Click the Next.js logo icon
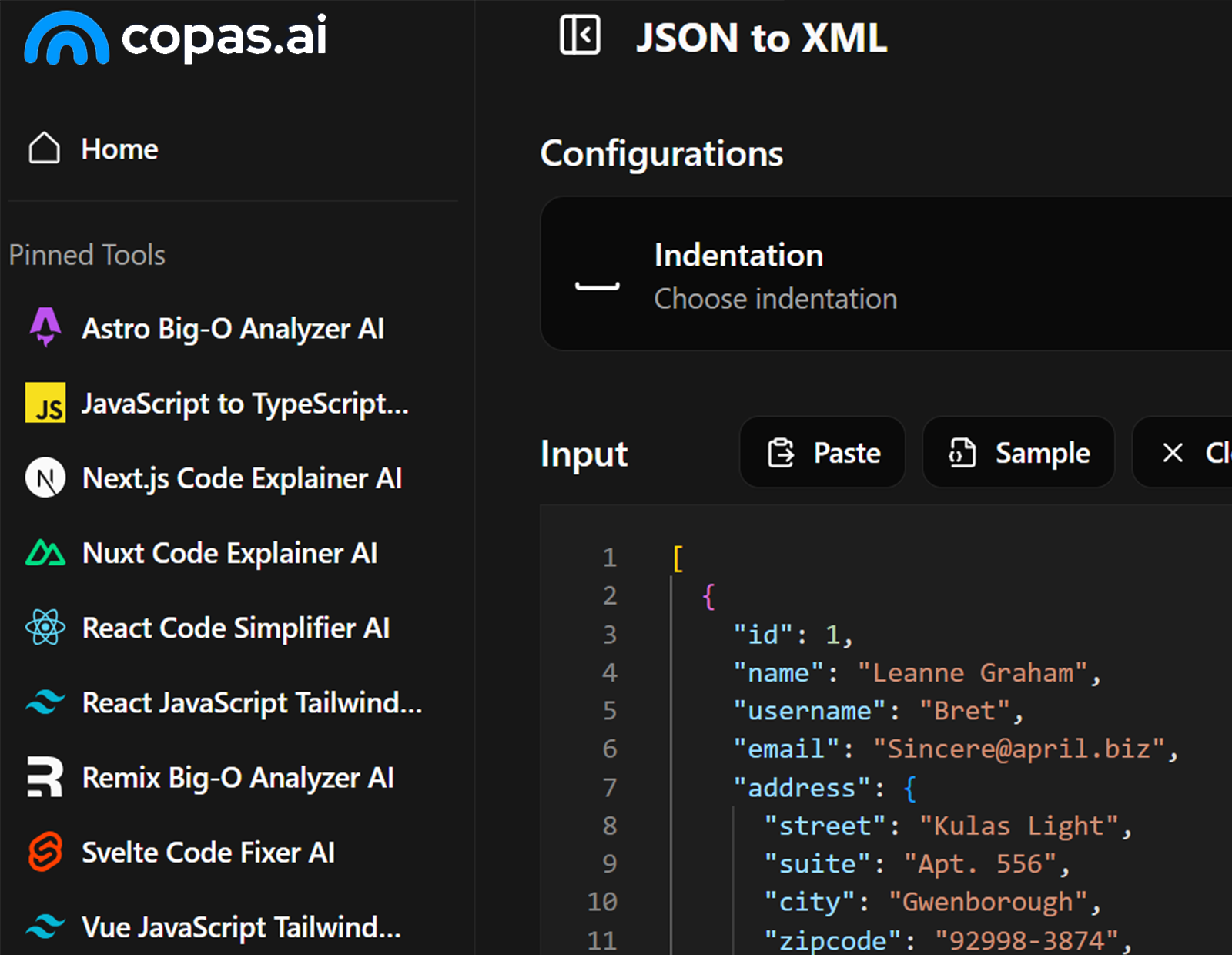The width and height of the screenshot is (1232, 955). [x=45, y=478]
